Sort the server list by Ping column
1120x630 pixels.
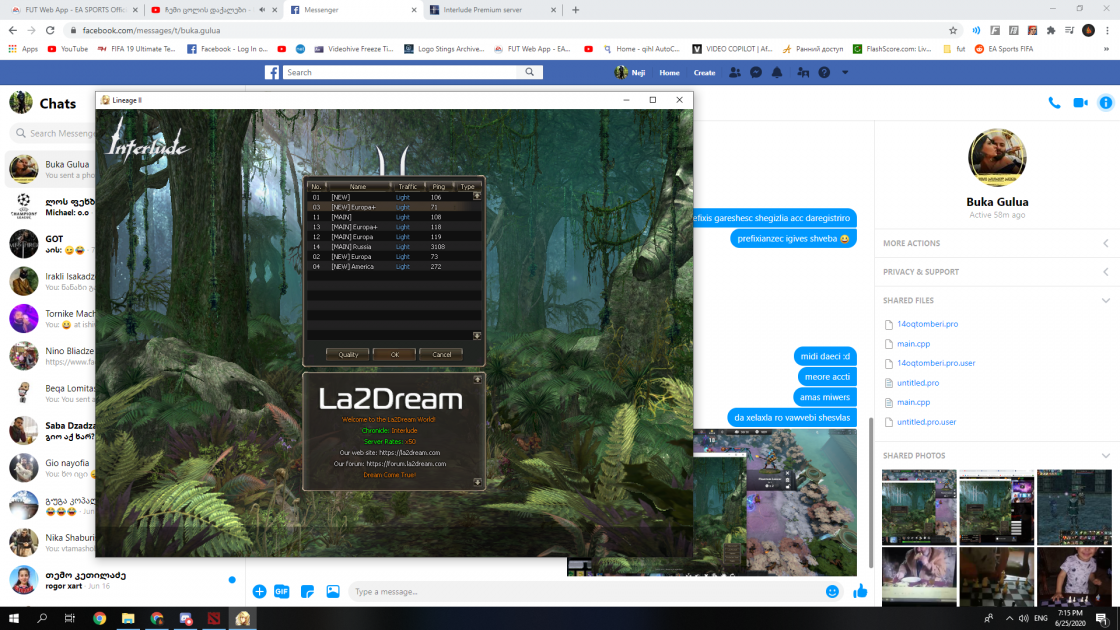[x=438, y=187]
